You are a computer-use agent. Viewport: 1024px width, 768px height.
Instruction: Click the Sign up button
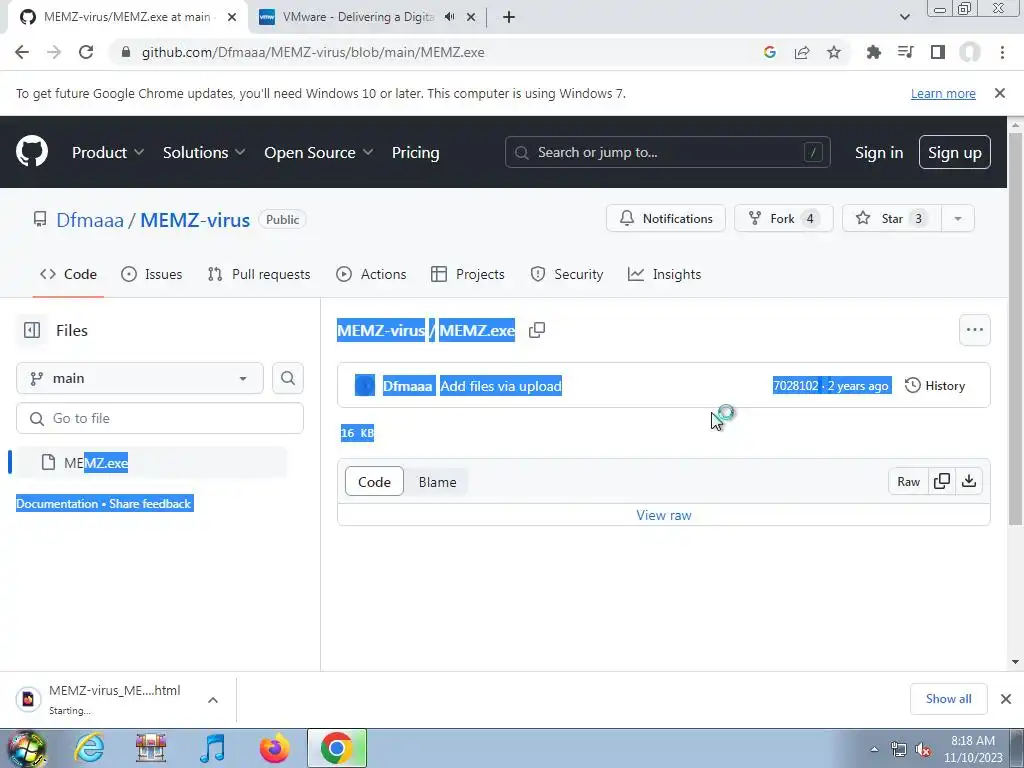coord(955,152)
